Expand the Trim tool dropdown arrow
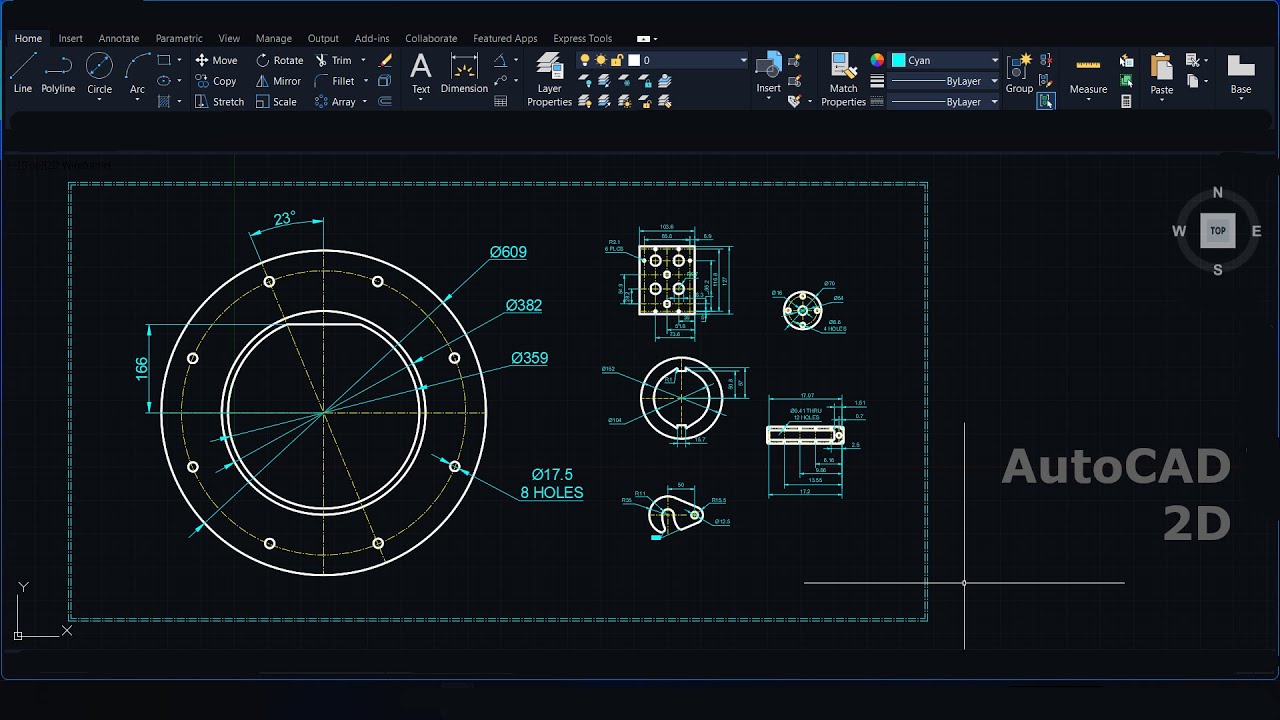 363,60
